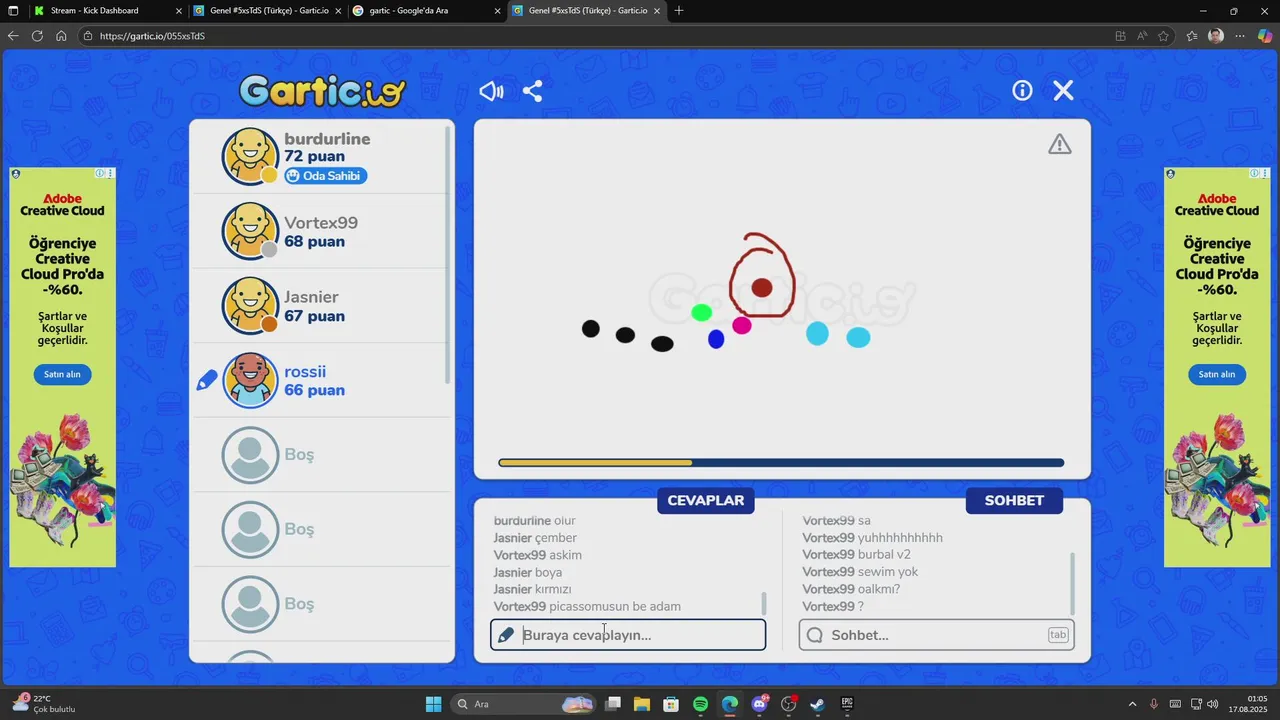Go back with the browser back arrow
1280x720 pixels.
click(13, 36)
